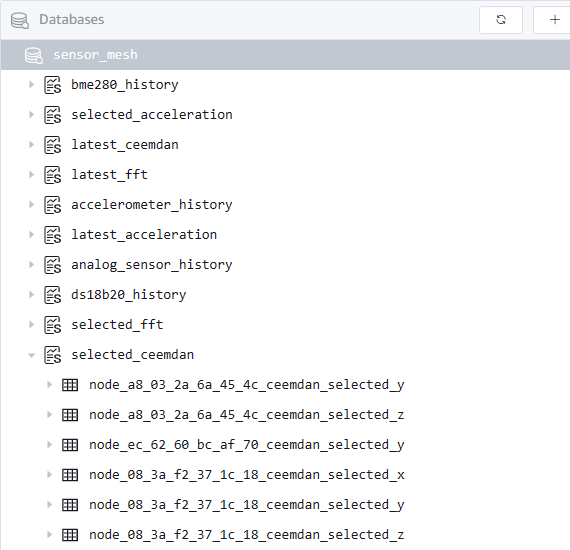Expand the analog_sensor_history schema arrow
Image resolution: width=570 pixels, height=550 pixels.
pyautogui.click(x=32, y=265)
